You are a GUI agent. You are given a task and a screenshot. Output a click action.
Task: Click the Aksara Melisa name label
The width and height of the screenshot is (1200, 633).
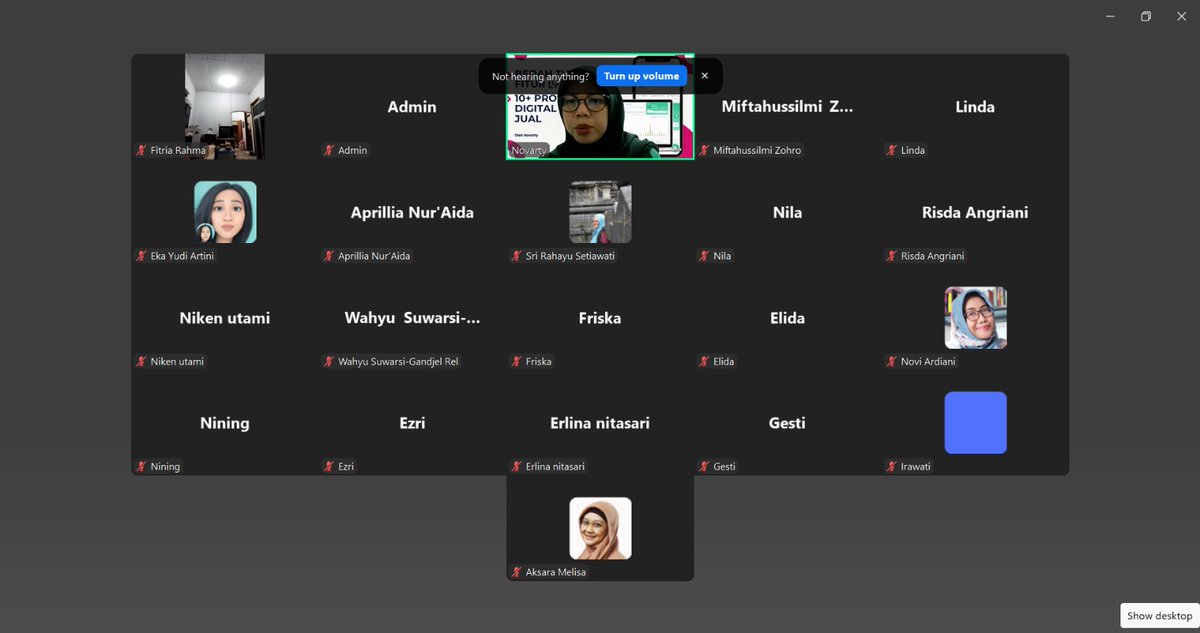click(x=556, y=572)
